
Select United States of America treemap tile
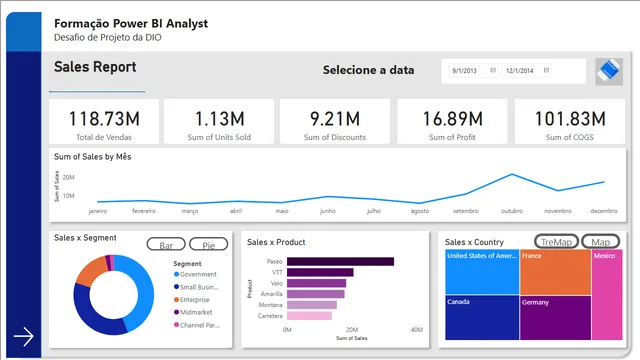click(x=482, y=272)
